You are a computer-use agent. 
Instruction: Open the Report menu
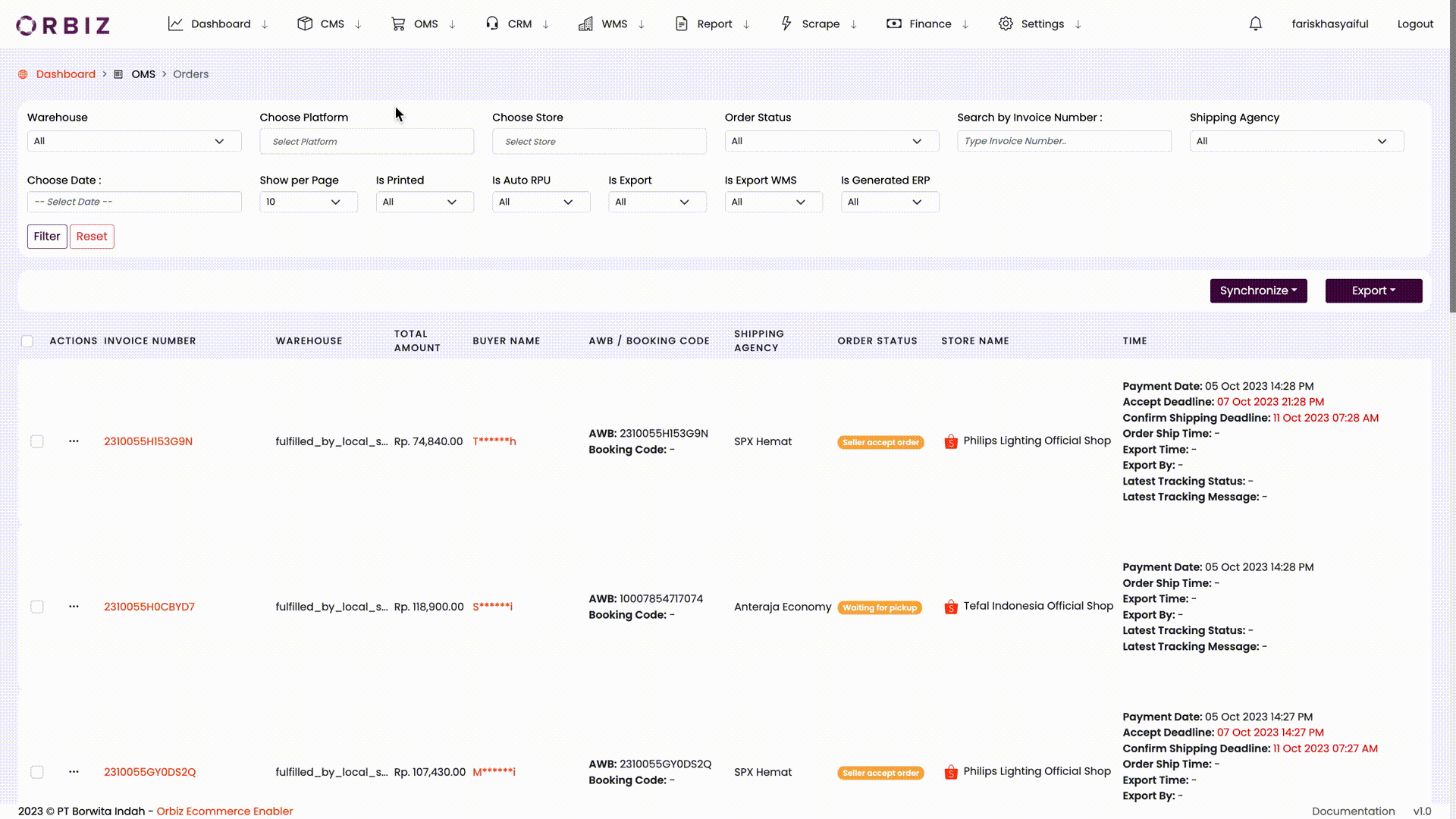pyautogui.click(x=714, y=24)
